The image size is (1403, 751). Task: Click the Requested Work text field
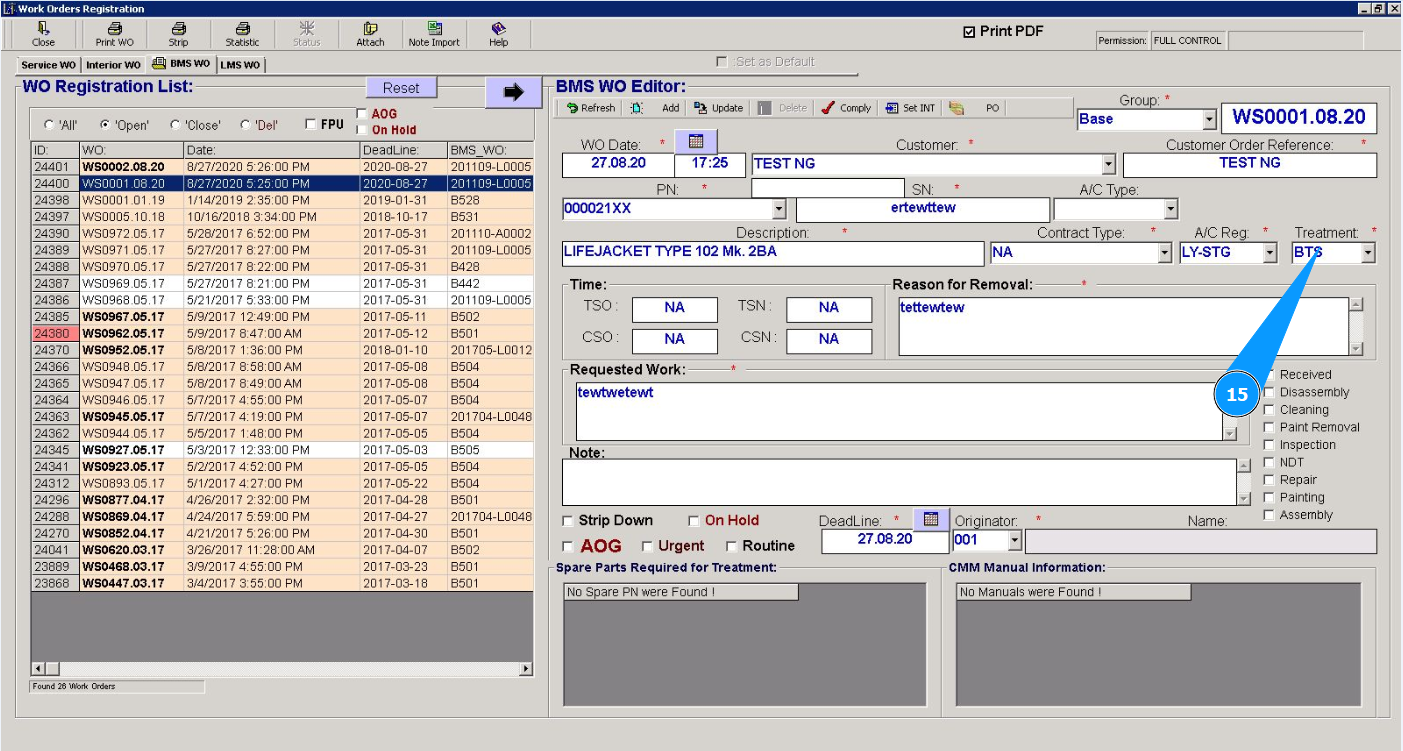pyautogui.click(x=898, y=410)
